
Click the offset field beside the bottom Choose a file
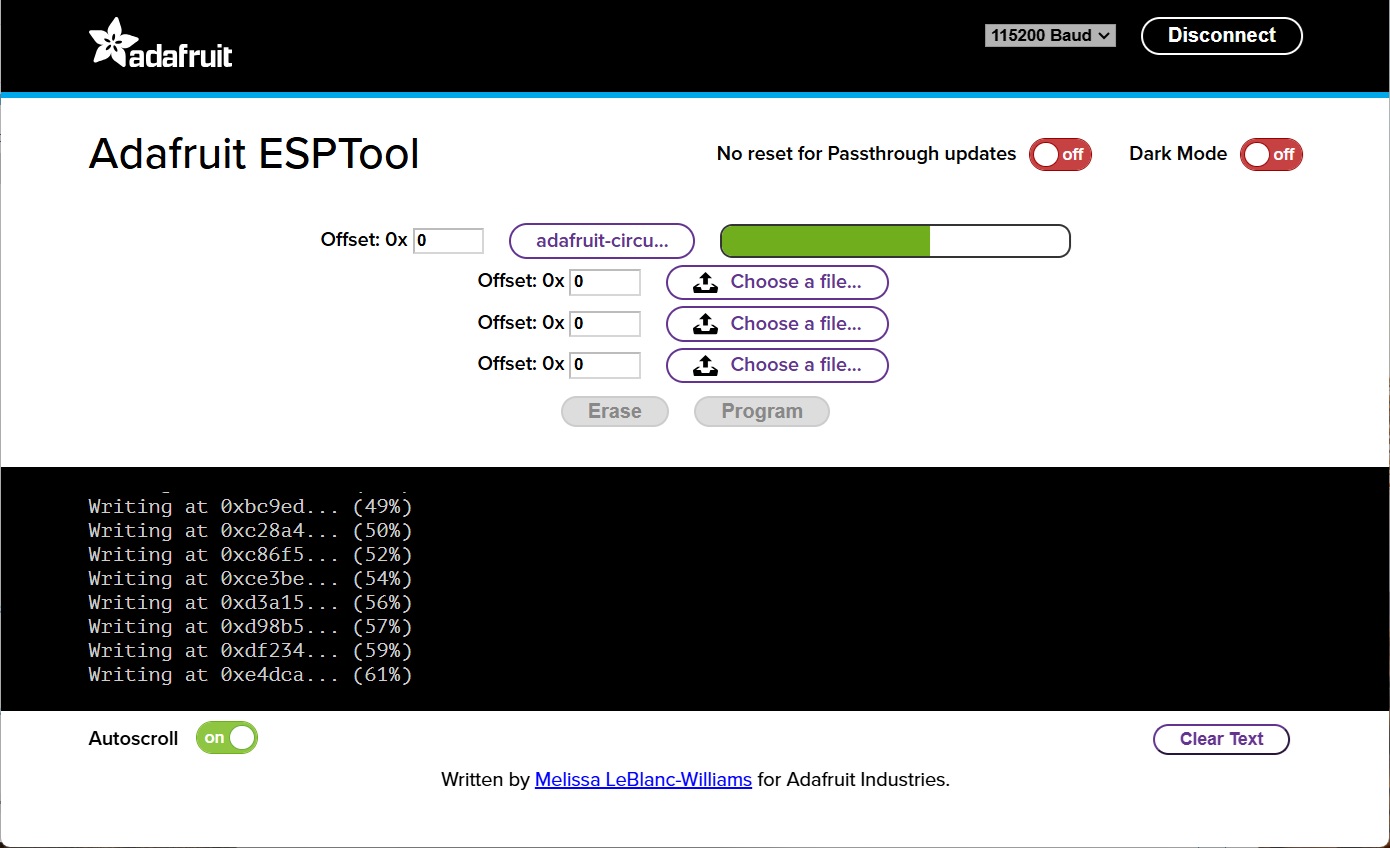coord(605,365)
